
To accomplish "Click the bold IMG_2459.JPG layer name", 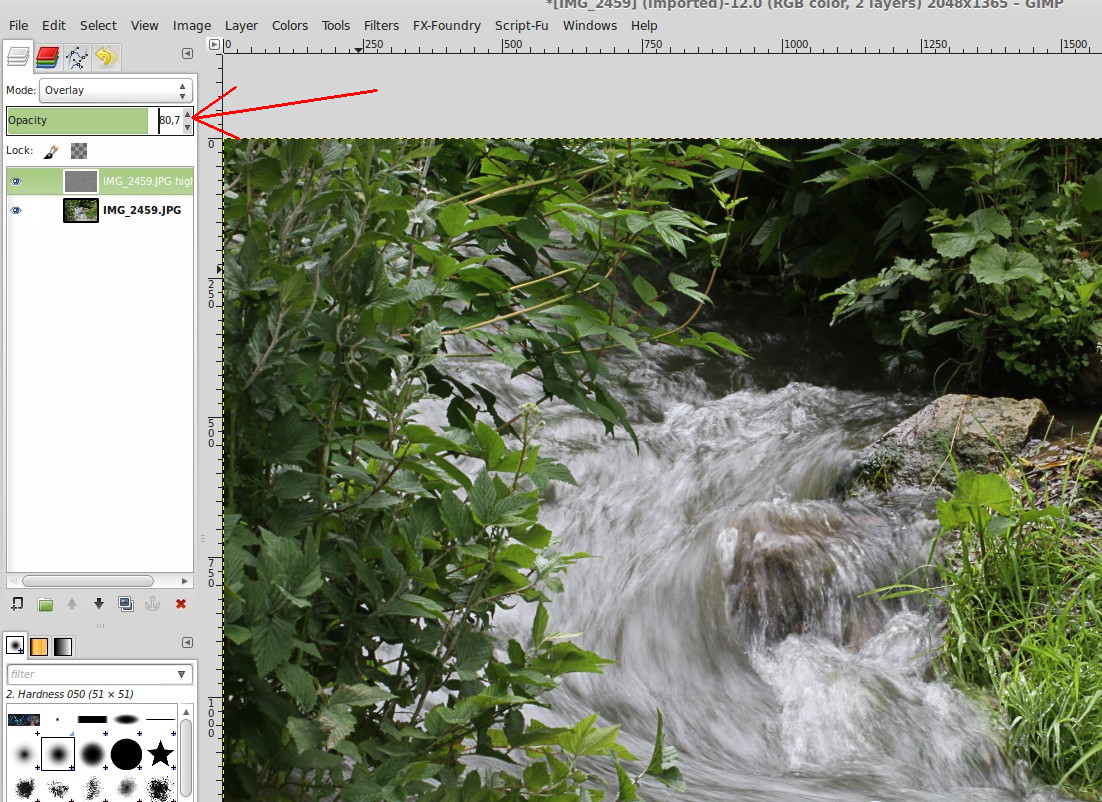I will point(142,210).
